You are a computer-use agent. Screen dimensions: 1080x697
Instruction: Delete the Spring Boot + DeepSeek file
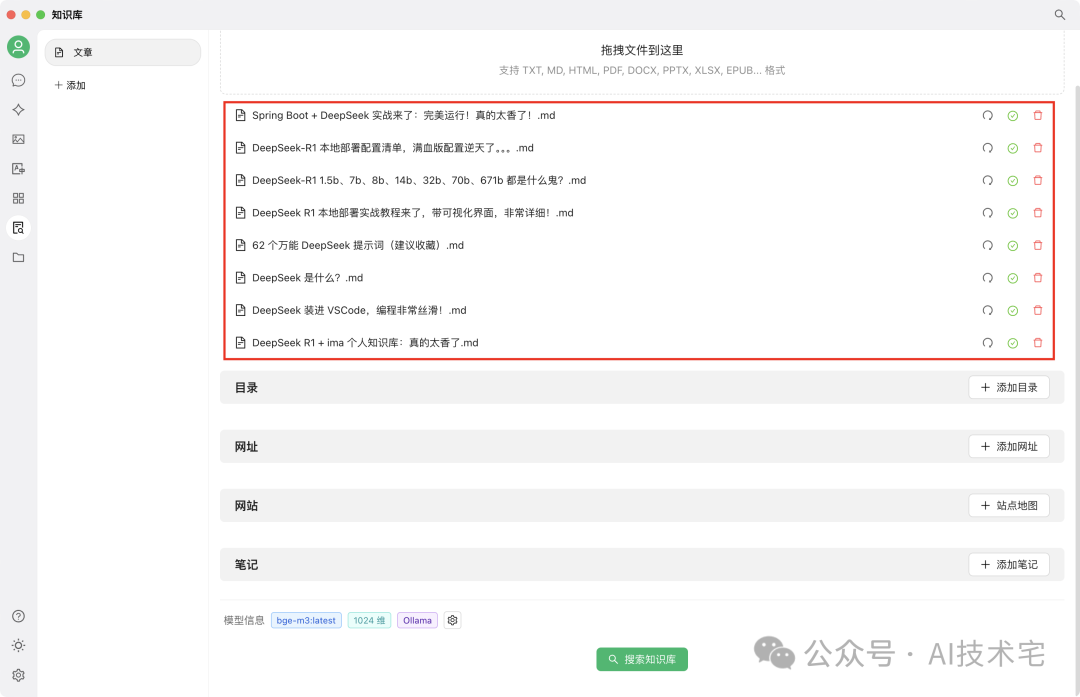pos(1038,116)
